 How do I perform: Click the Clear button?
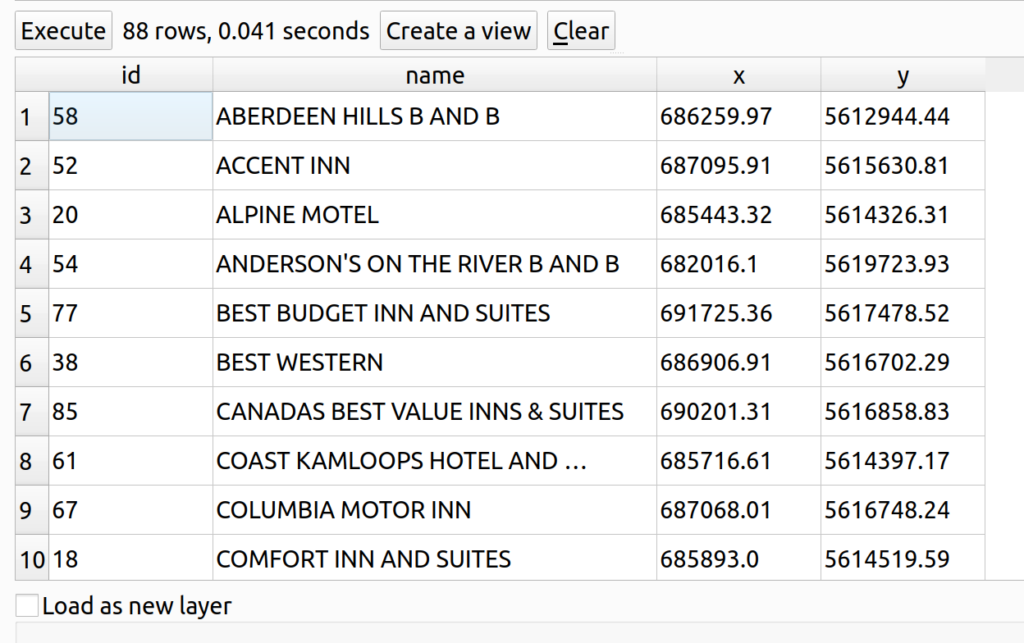pos(581,31)
